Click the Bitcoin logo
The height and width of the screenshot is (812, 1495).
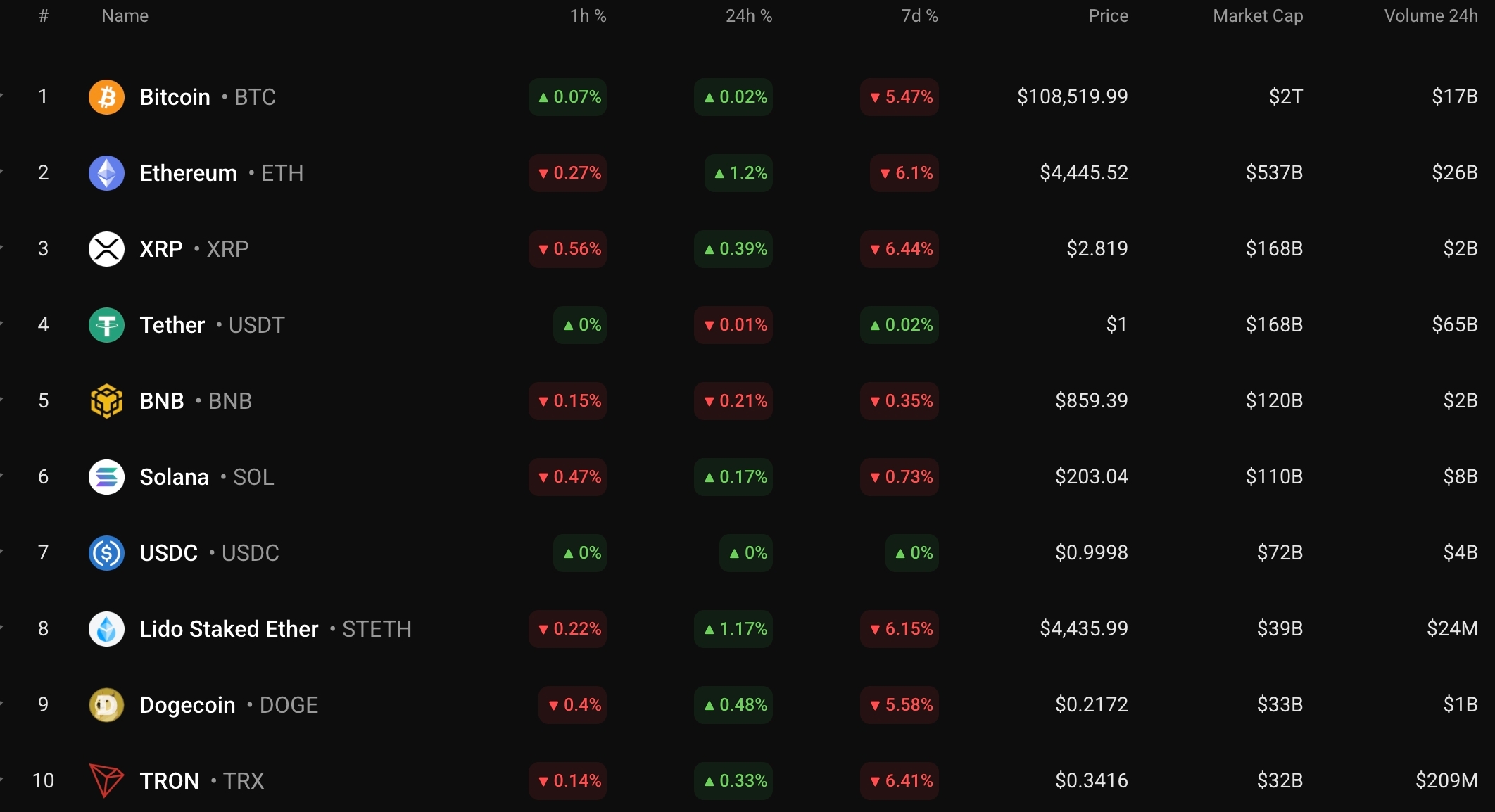[x=106, y=97]
